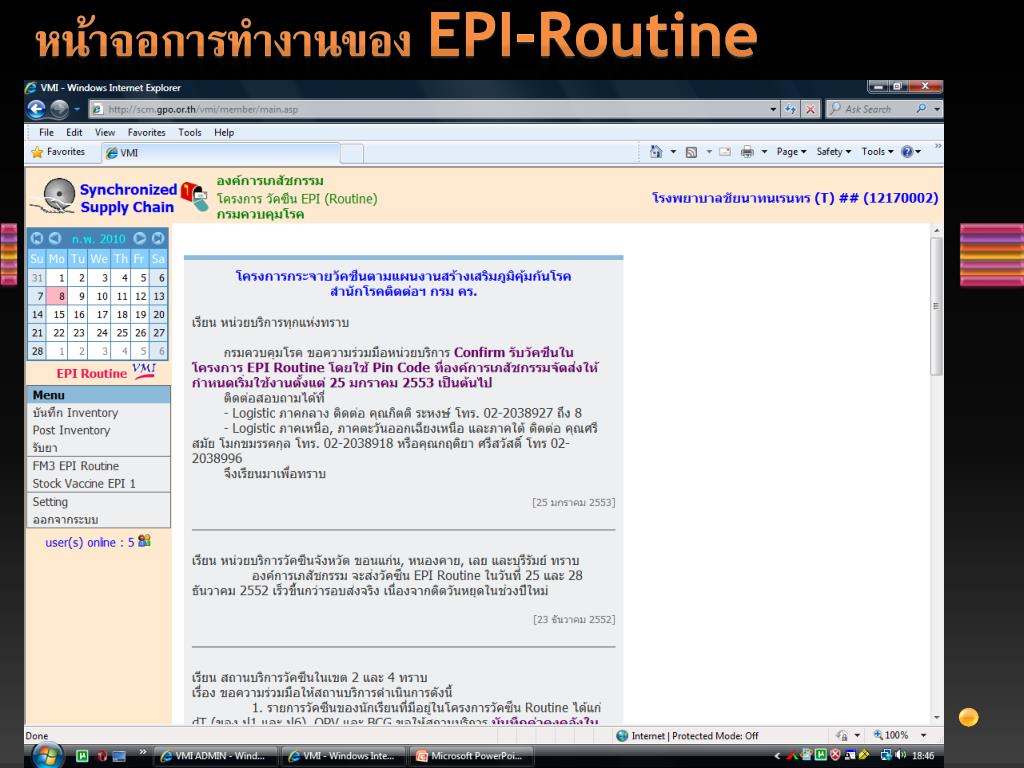Screen dimensions: 1024x768
Task: Click the VMI logo beside EPI Routine
Action: click(144, 370)
